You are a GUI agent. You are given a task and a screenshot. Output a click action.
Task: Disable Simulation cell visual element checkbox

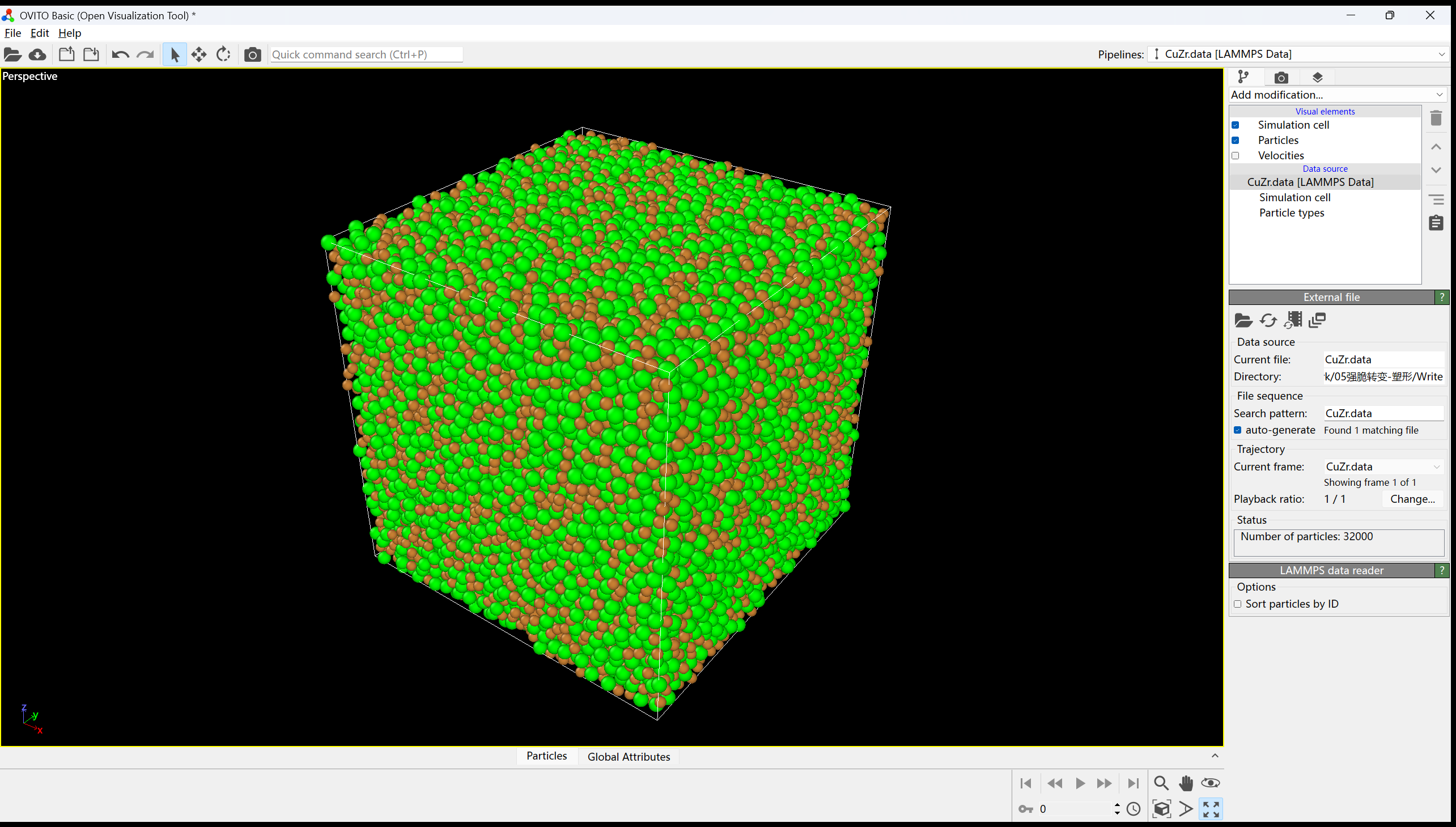click(1236, 125)
